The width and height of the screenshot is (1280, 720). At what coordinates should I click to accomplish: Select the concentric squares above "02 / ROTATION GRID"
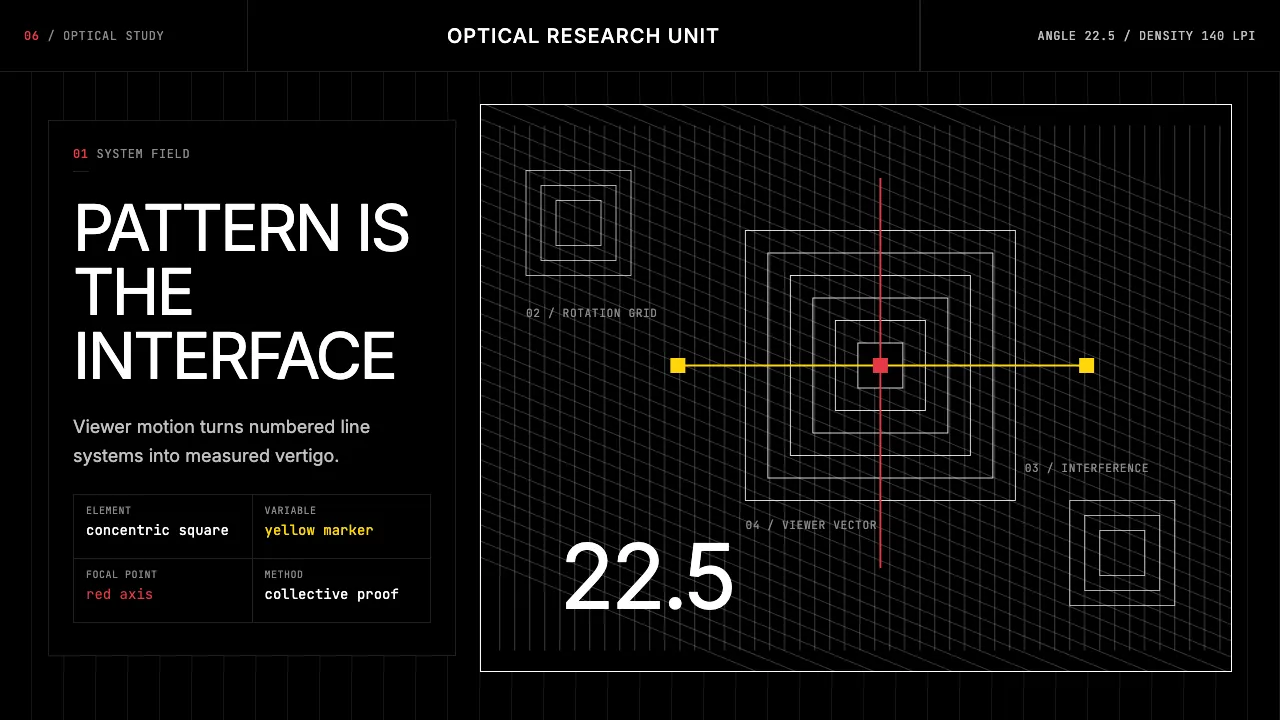click(x=579, y=223)
